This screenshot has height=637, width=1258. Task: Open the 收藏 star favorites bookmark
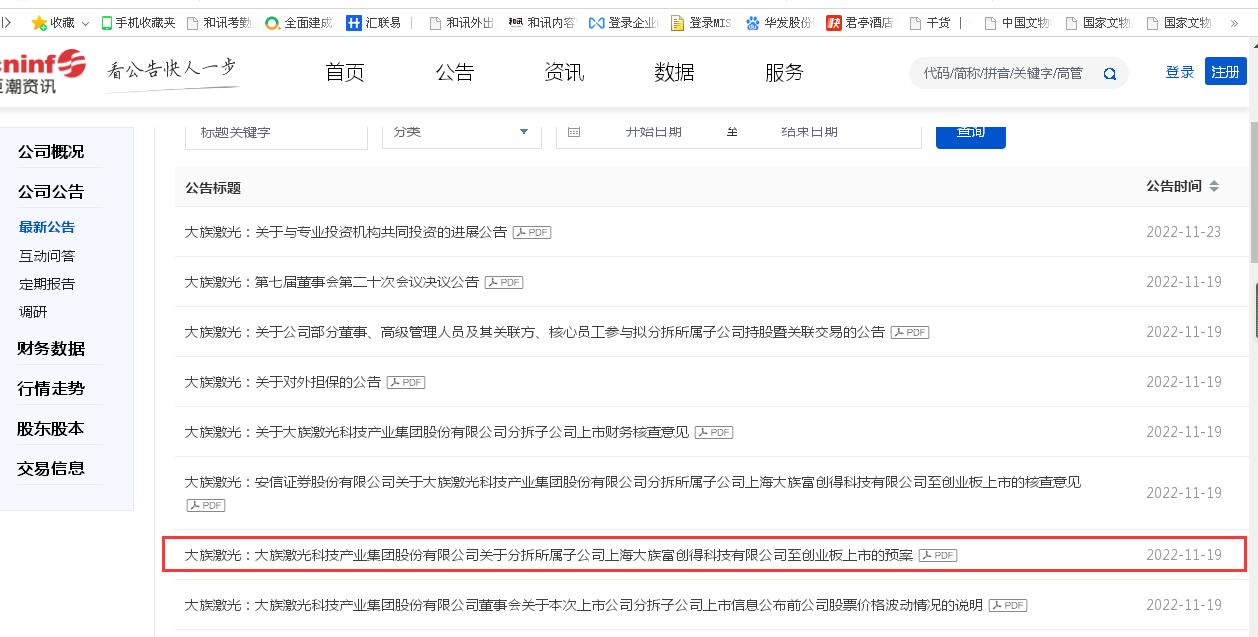(53, 22)
